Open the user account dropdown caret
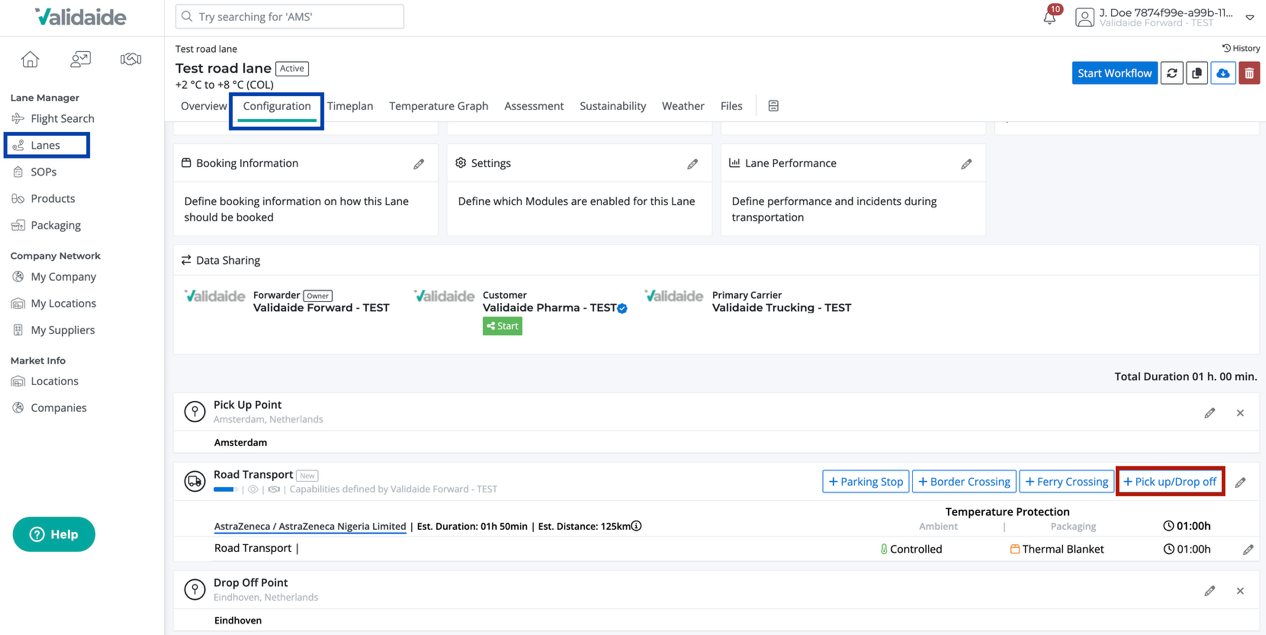 pyautogui.click(x=1250, y=17)
